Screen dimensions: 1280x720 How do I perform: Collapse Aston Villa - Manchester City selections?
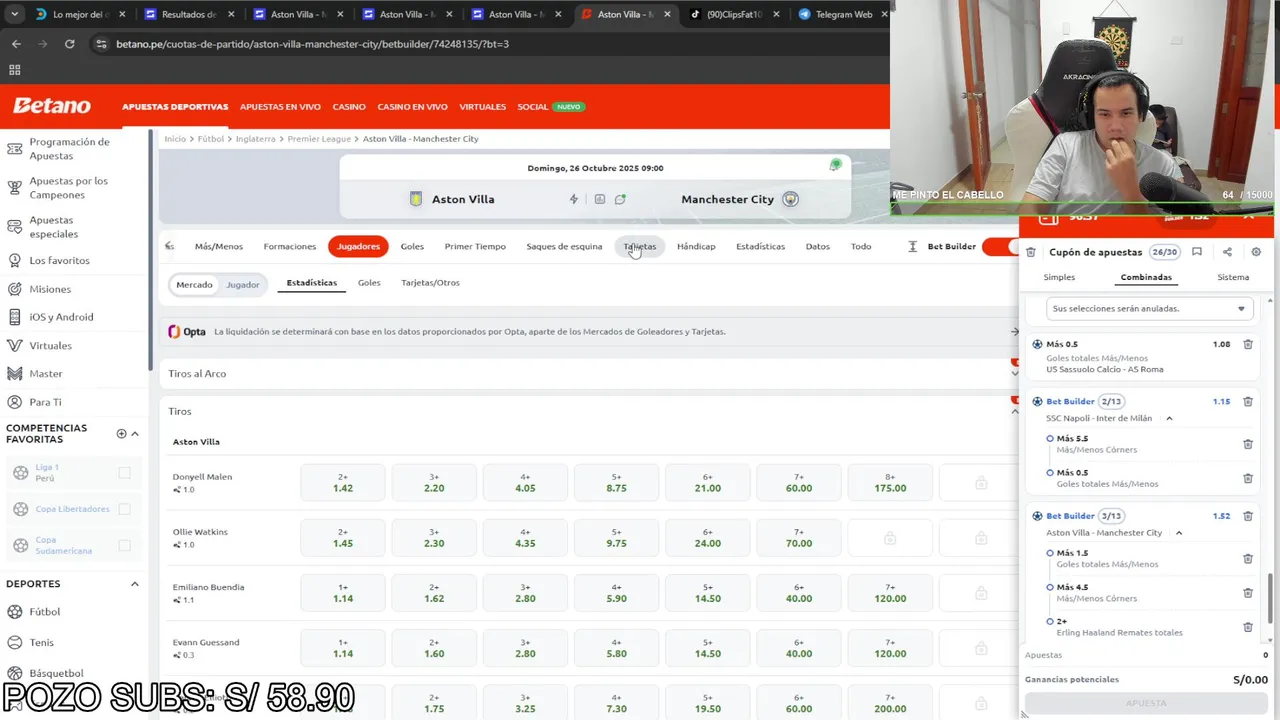tap(1179, 533)
